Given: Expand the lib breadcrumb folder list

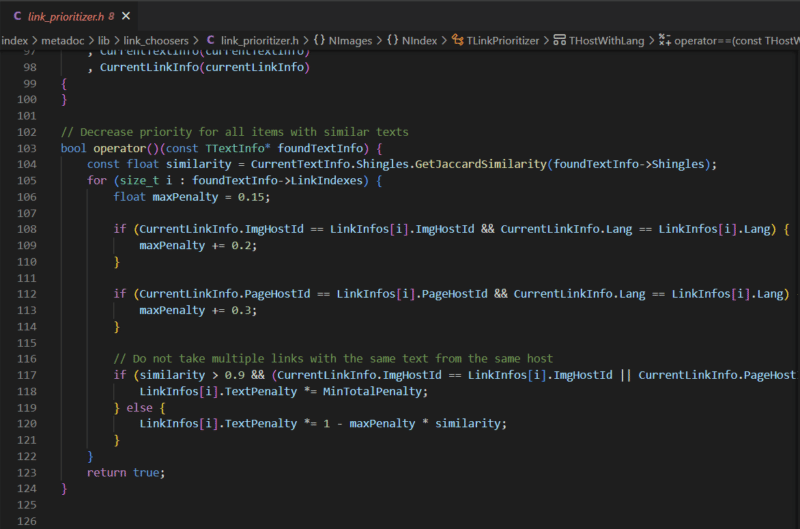Looking at the screenshot, I should (104, 40).
